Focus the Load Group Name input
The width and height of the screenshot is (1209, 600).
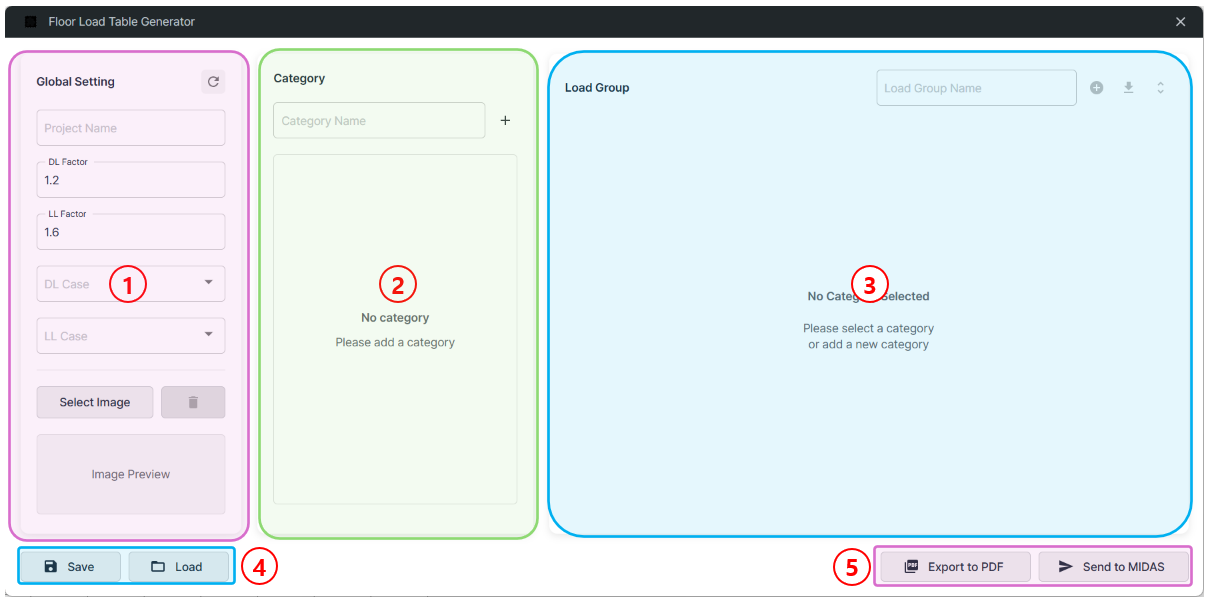(976, 88)
